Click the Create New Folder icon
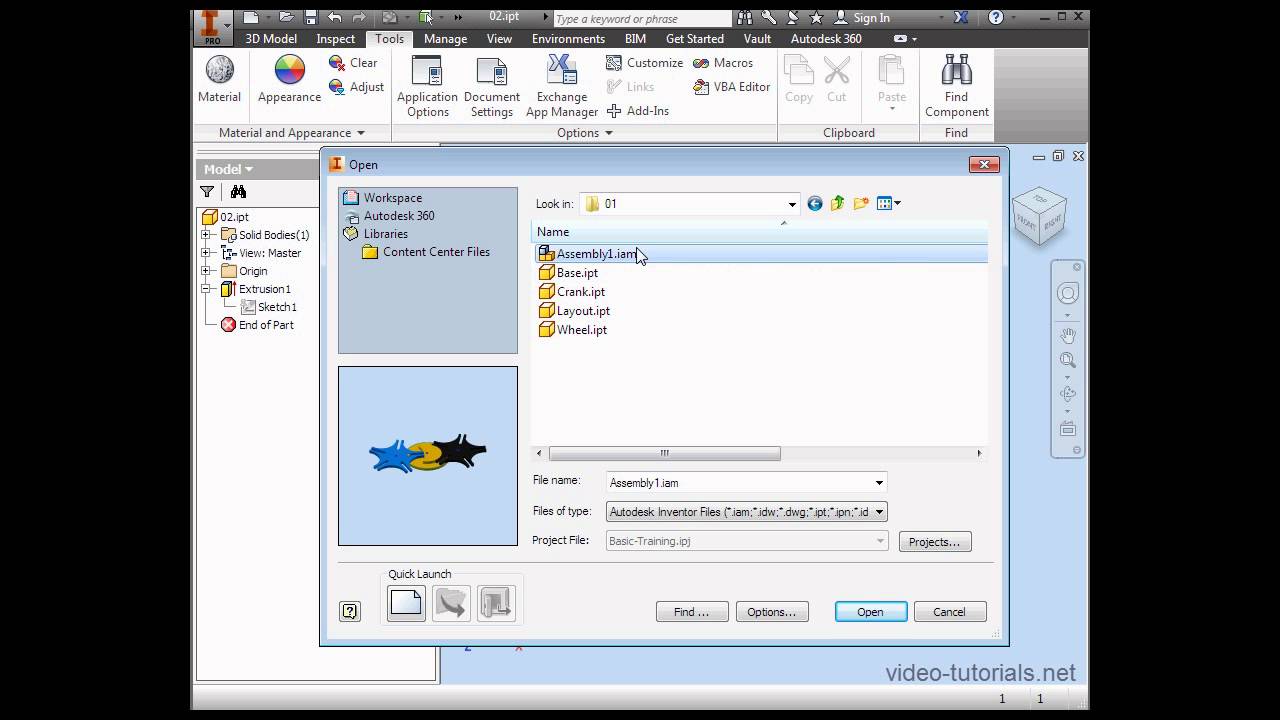The width and height of the screenshot is (1280, 720). click(860, 203)
